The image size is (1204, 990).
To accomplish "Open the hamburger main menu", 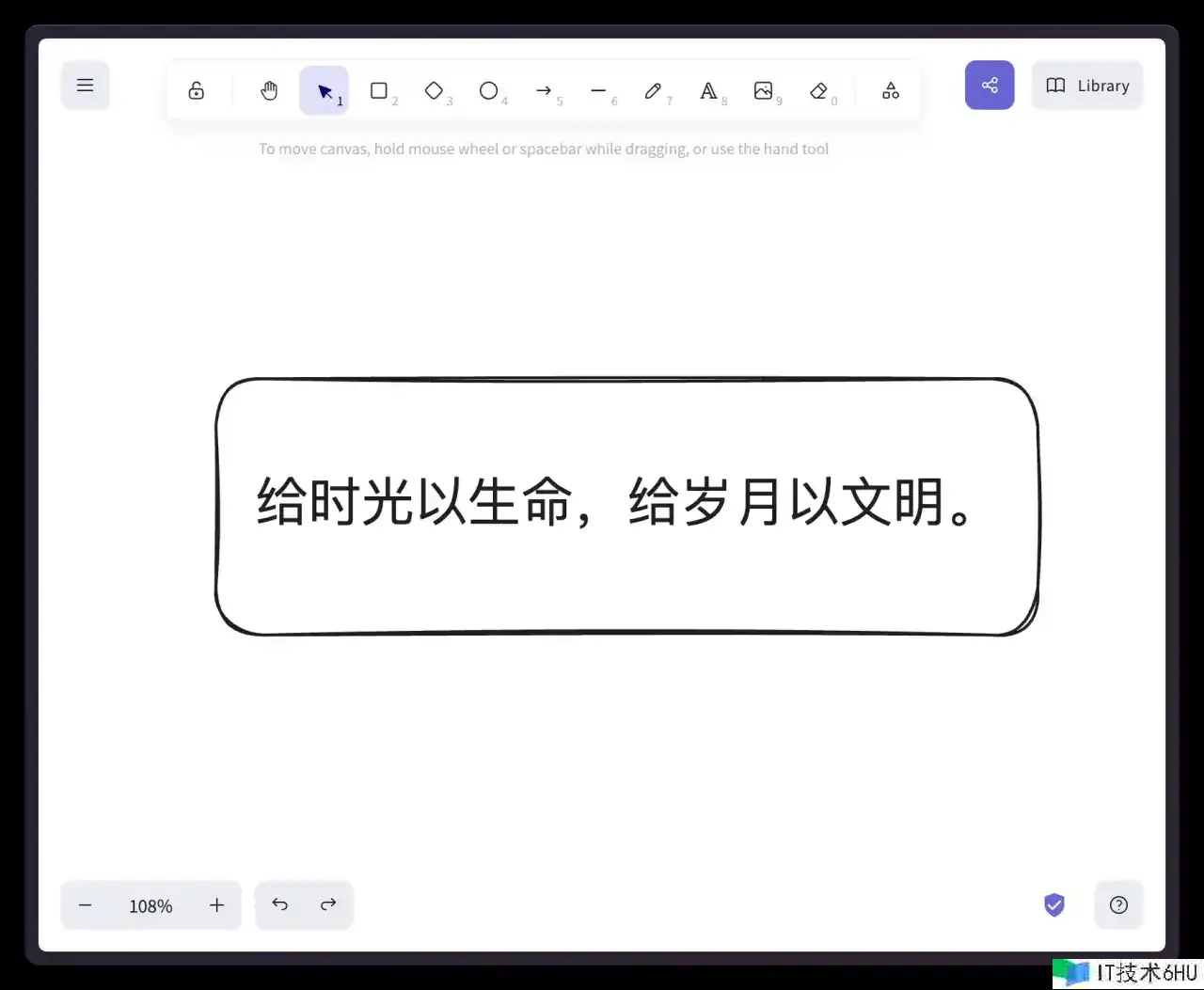I will (x=85, y=86).
